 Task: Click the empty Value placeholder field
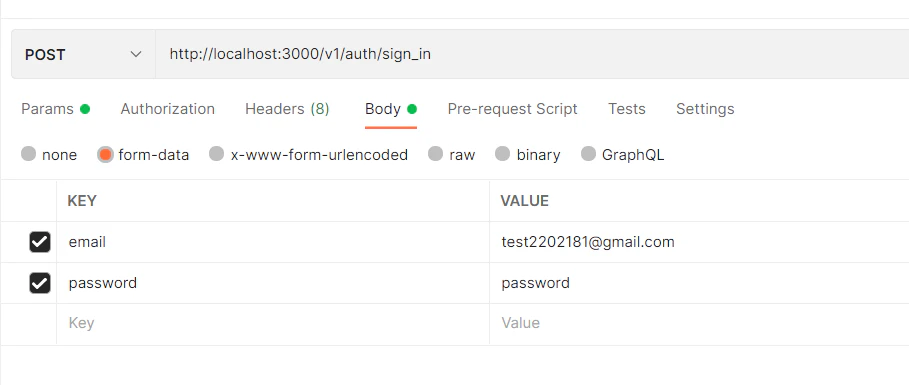tap(699, 323)
